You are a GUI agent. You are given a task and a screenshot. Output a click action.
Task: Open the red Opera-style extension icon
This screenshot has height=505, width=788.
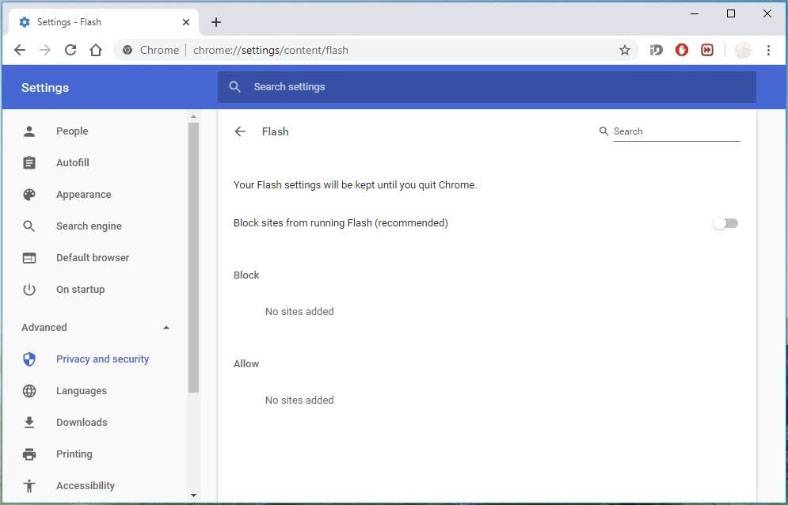pyautogui.click(x=681, y=50)
